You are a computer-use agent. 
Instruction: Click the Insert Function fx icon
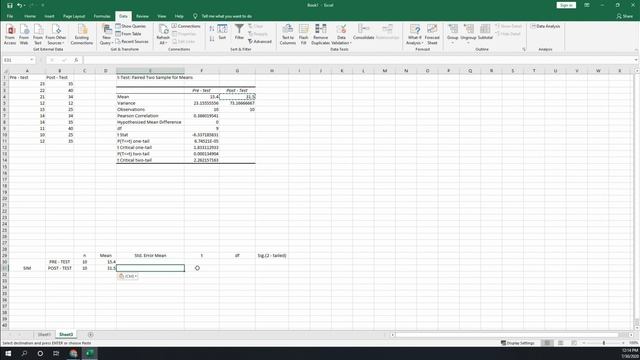(76, 60)
